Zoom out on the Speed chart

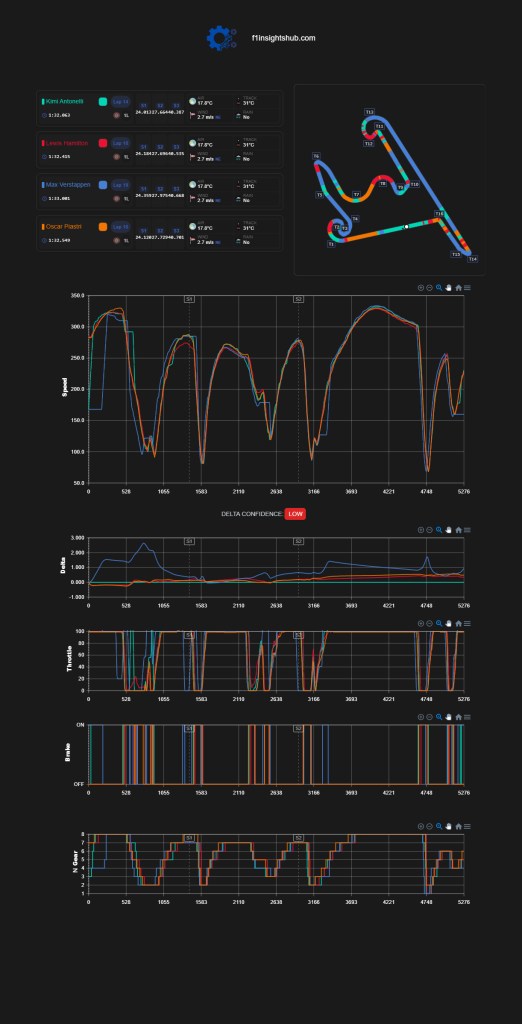(x=429, y=287)
